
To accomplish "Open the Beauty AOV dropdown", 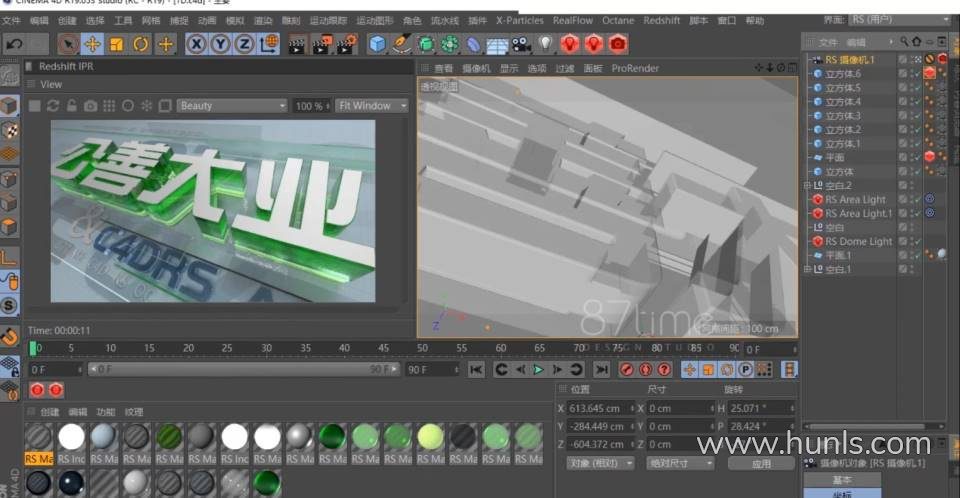I will (x=232, y=106).
